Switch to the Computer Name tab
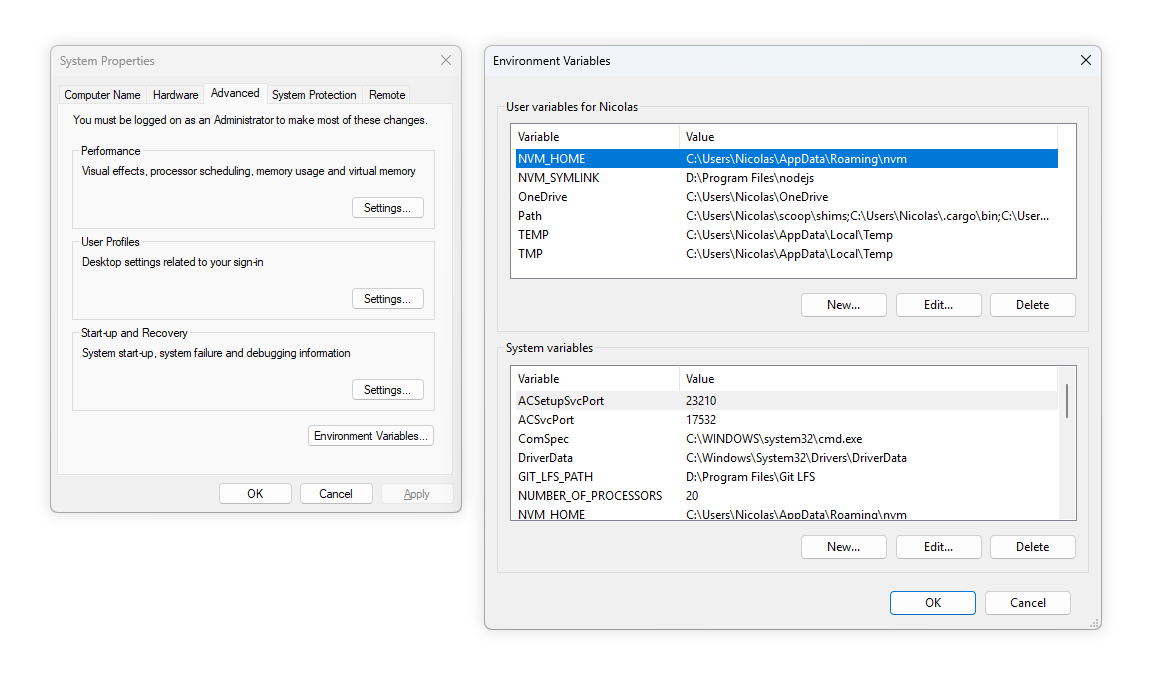This screenshot has width=1163, height=678. [x=102, y=95]
